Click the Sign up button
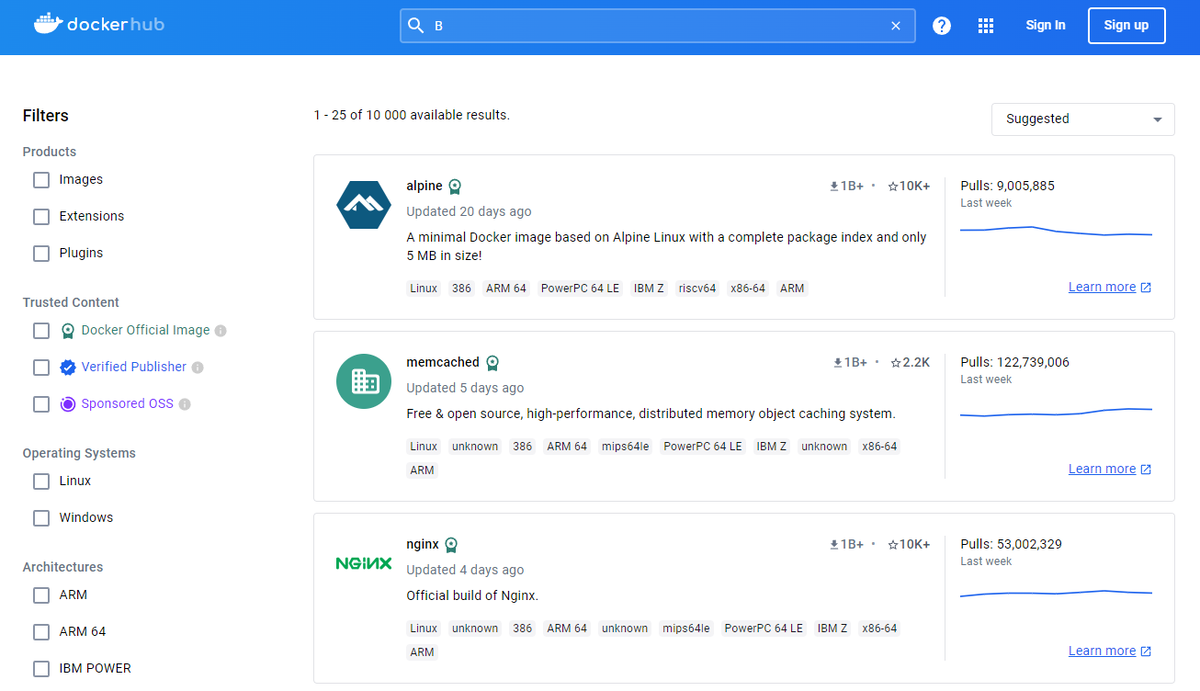Image resolution: width=1200 pixels, height=691 pixels. coord(1126,26)
